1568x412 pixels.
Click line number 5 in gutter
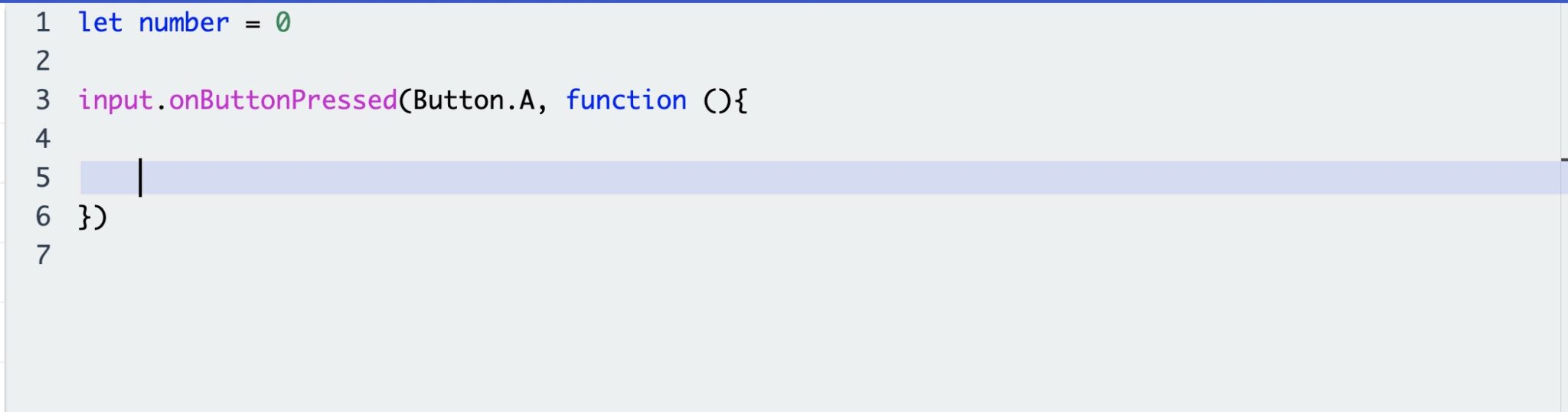(43, 178)
